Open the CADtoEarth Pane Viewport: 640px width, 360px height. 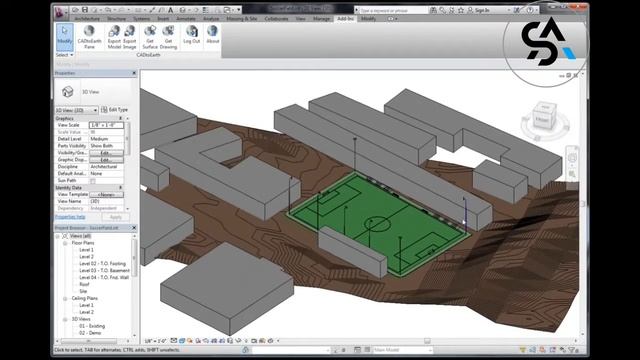point(89,37)
